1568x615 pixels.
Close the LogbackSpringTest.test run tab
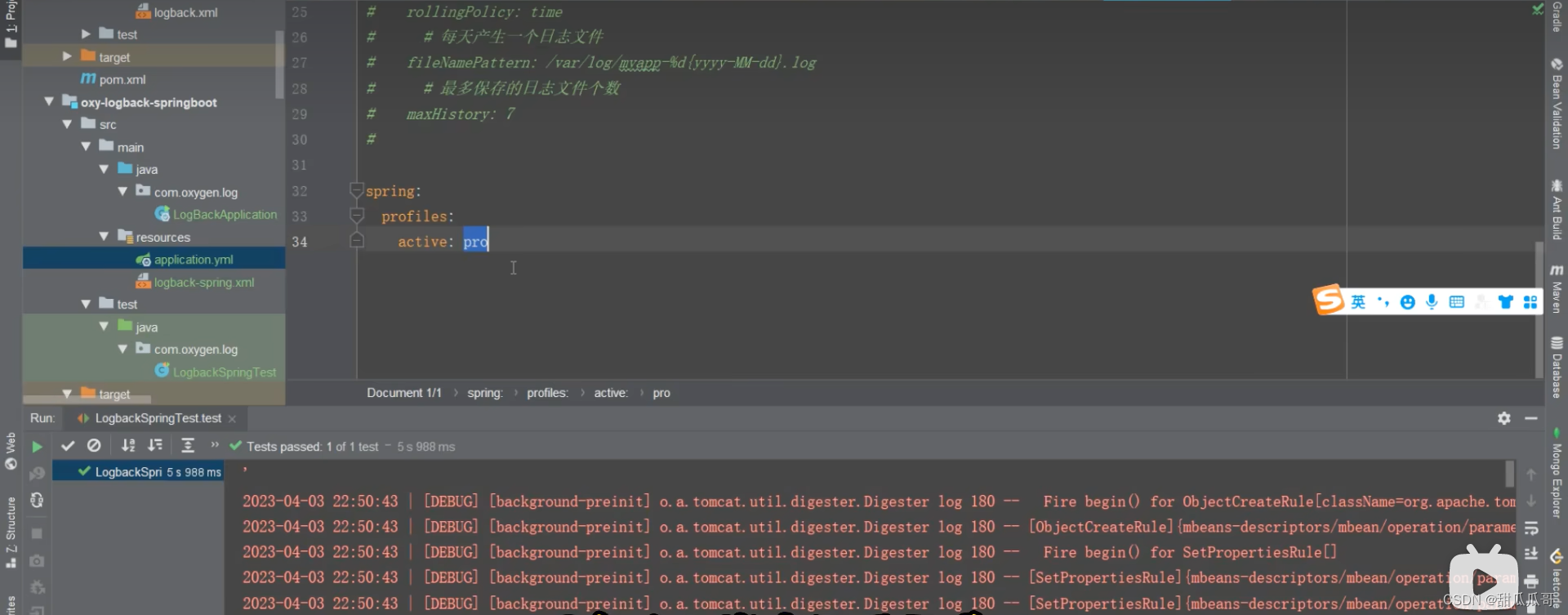point(232,419)
